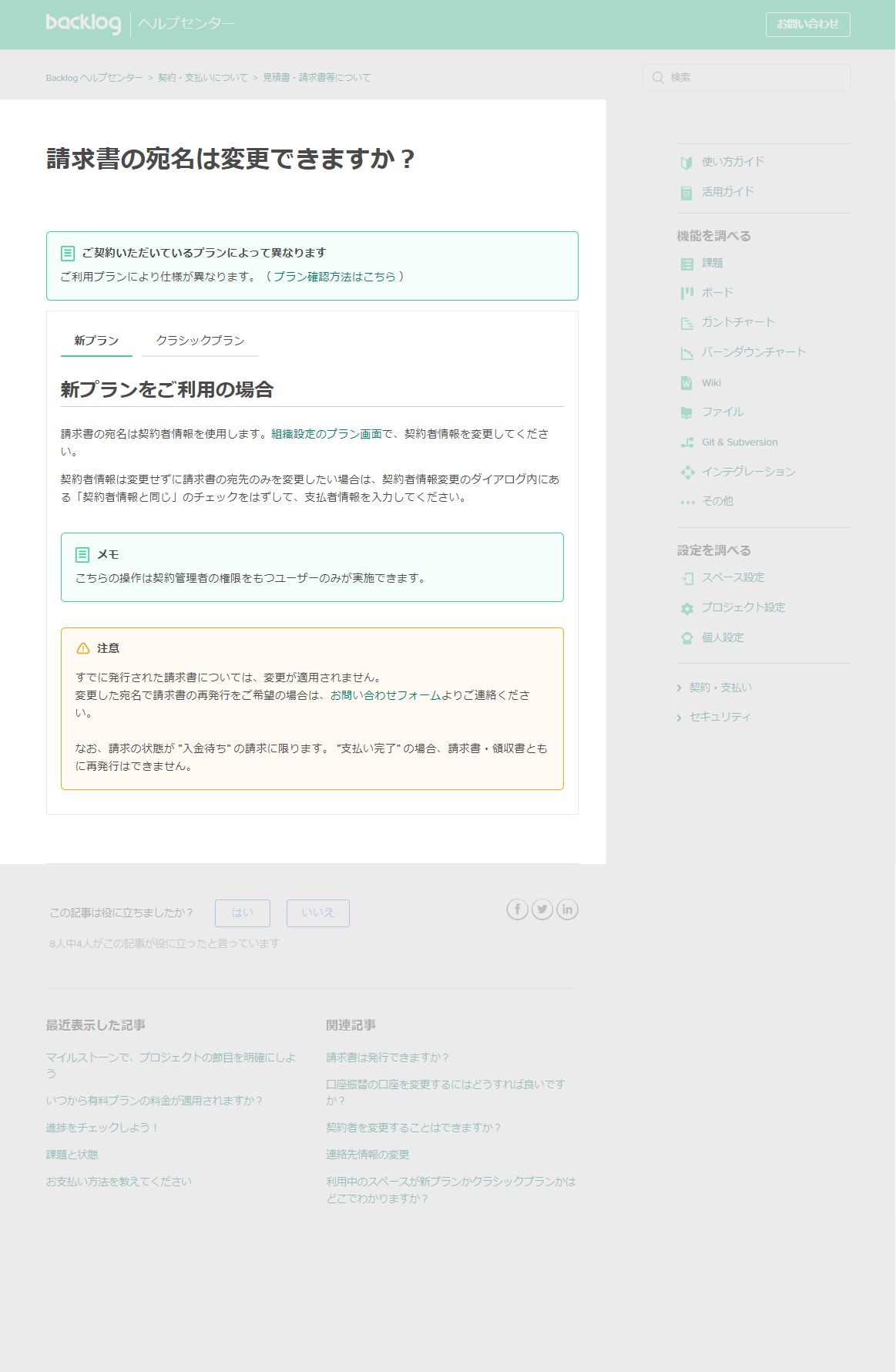This screenshot has width=896, height=1372.
Task: Open the 使い方ガイド sidebar link
Action: (x=733, y=162)
